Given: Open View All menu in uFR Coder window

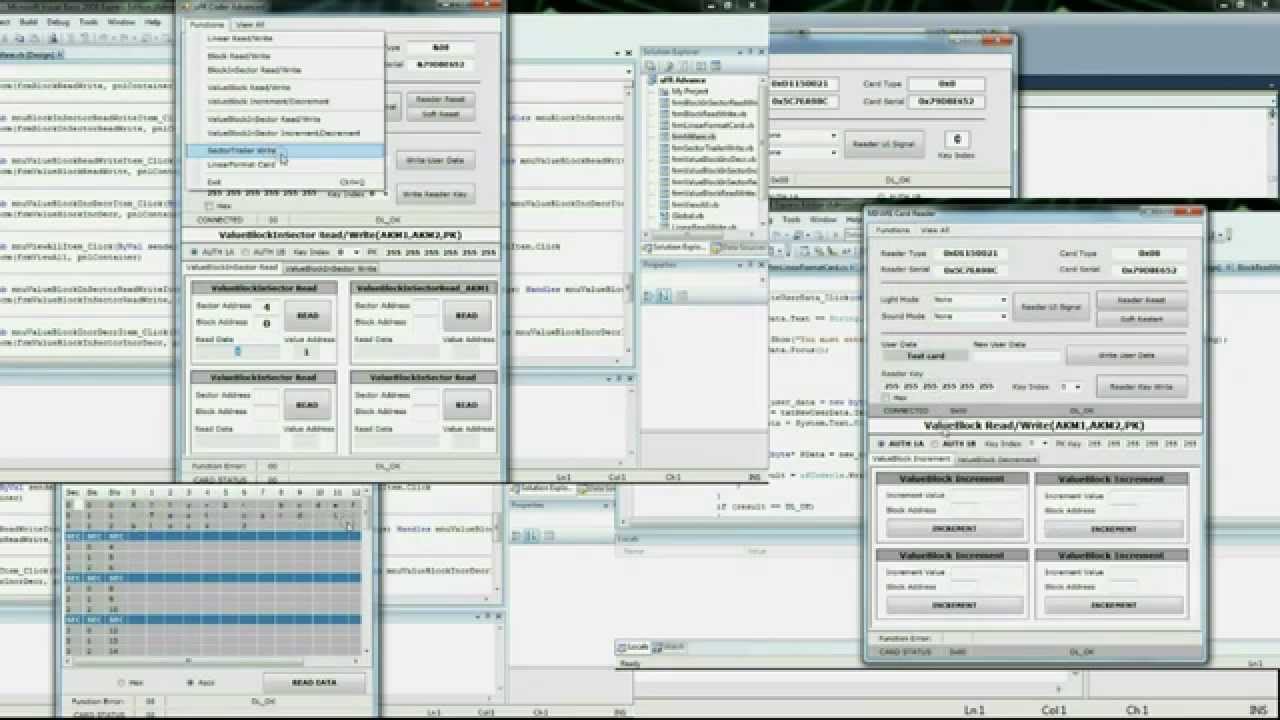Looking at the screenshot, I should (x=250, y=24).
